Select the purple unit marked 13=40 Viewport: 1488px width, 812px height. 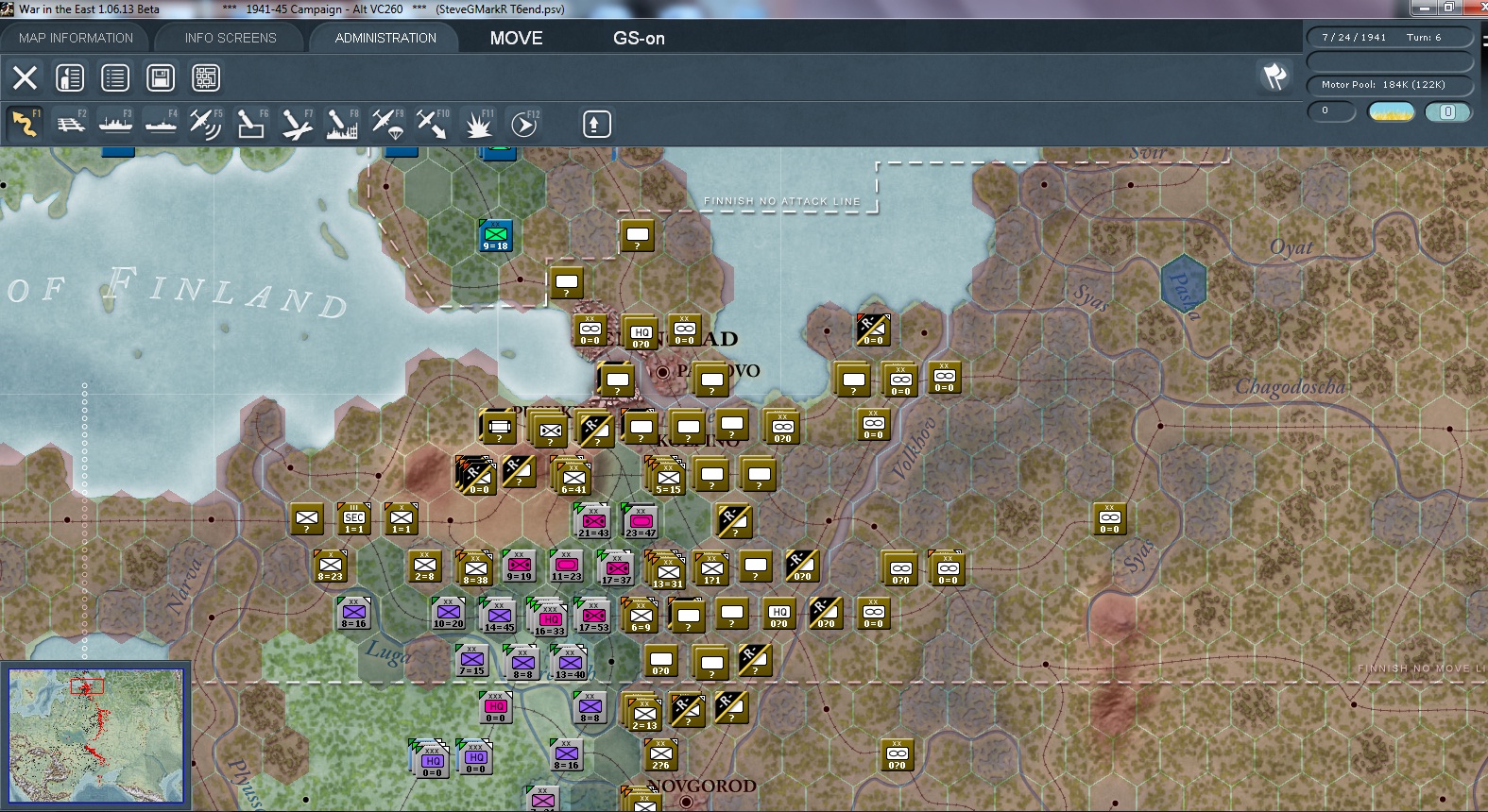tap(570, 664)
